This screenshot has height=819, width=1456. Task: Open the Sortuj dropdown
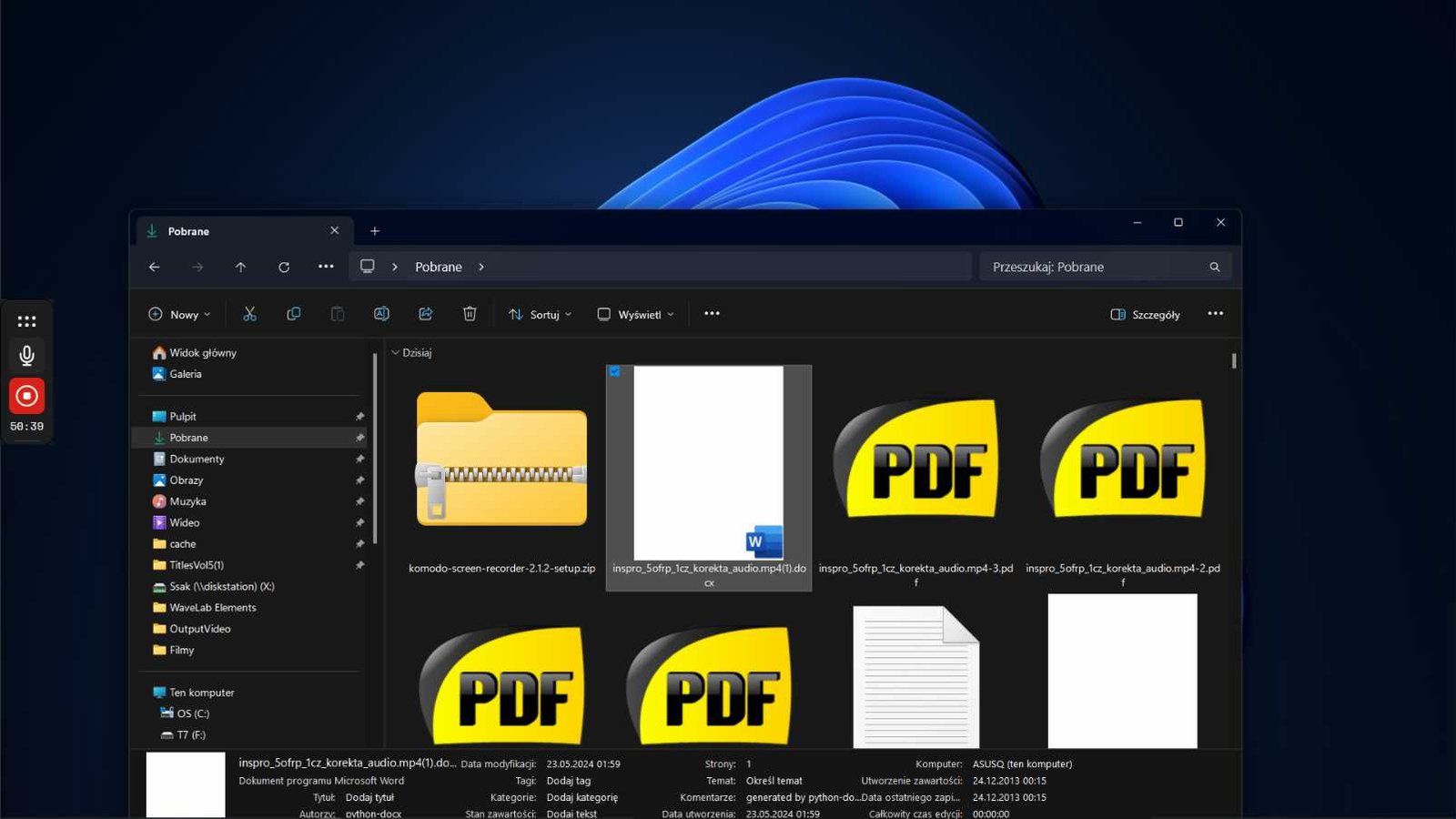[540, 315]
